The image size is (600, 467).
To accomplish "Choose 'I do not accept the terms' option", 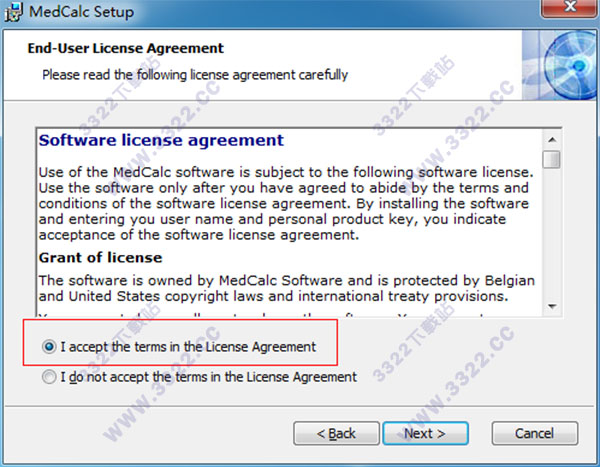I will (x=49, y=378).
